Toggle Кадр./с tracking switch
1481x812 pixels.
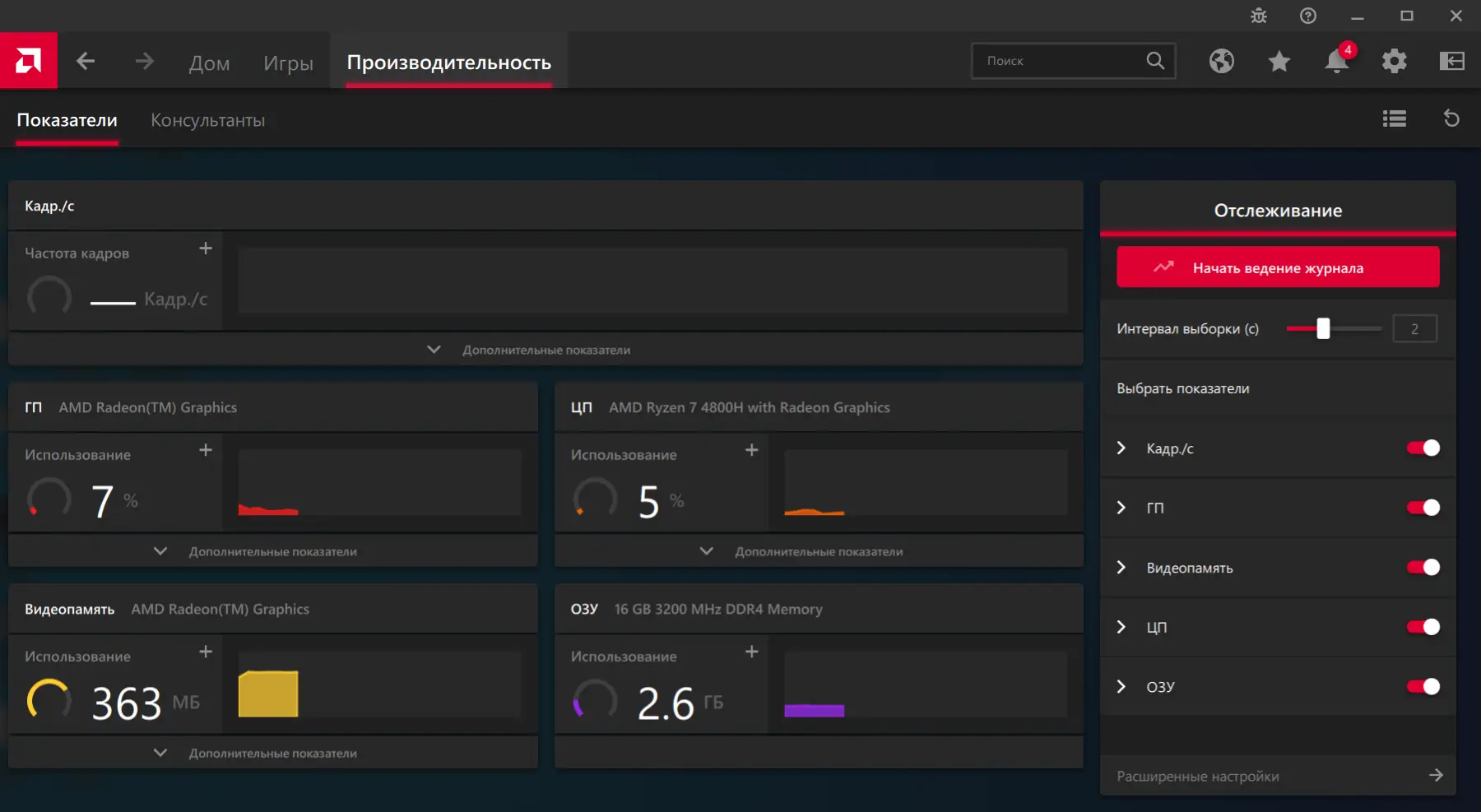(1423, 448)
